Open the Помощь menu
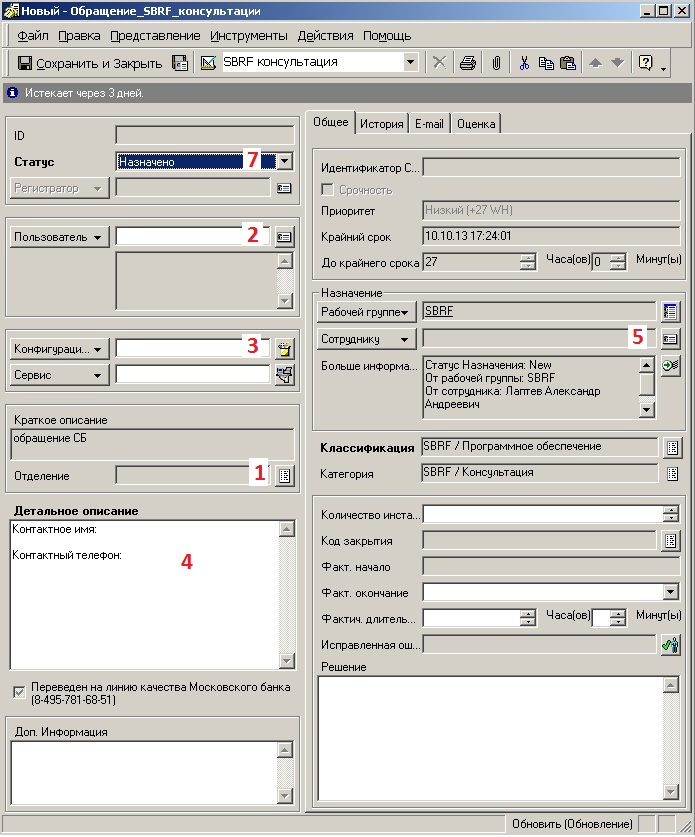 tap(387, 36)
